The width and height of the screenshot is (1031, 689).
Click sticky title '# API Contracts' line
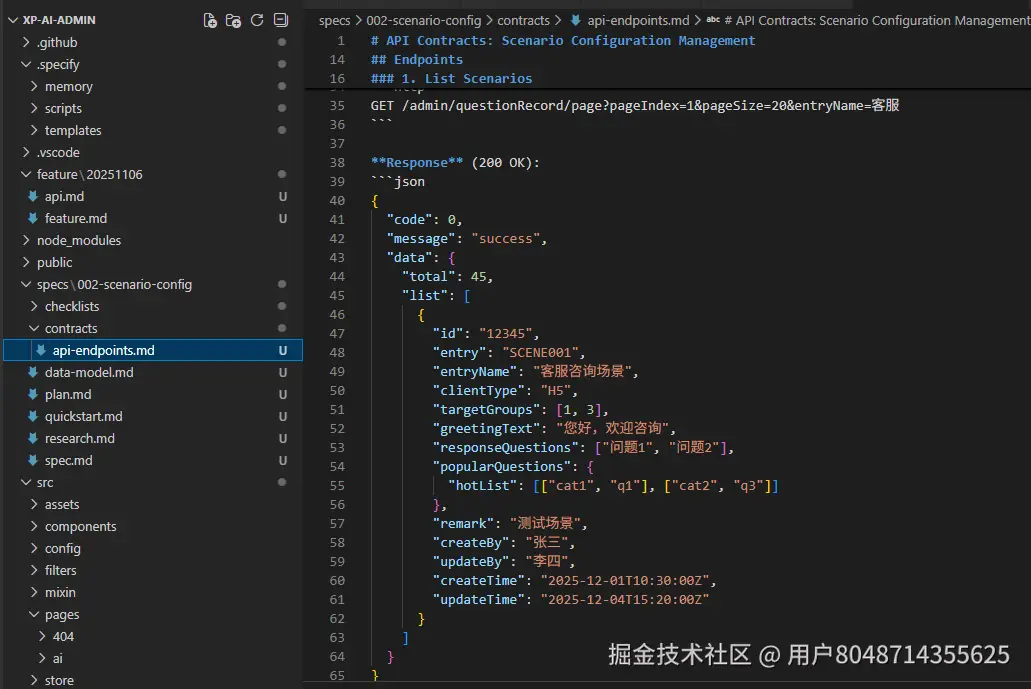(x=563, y=40)
